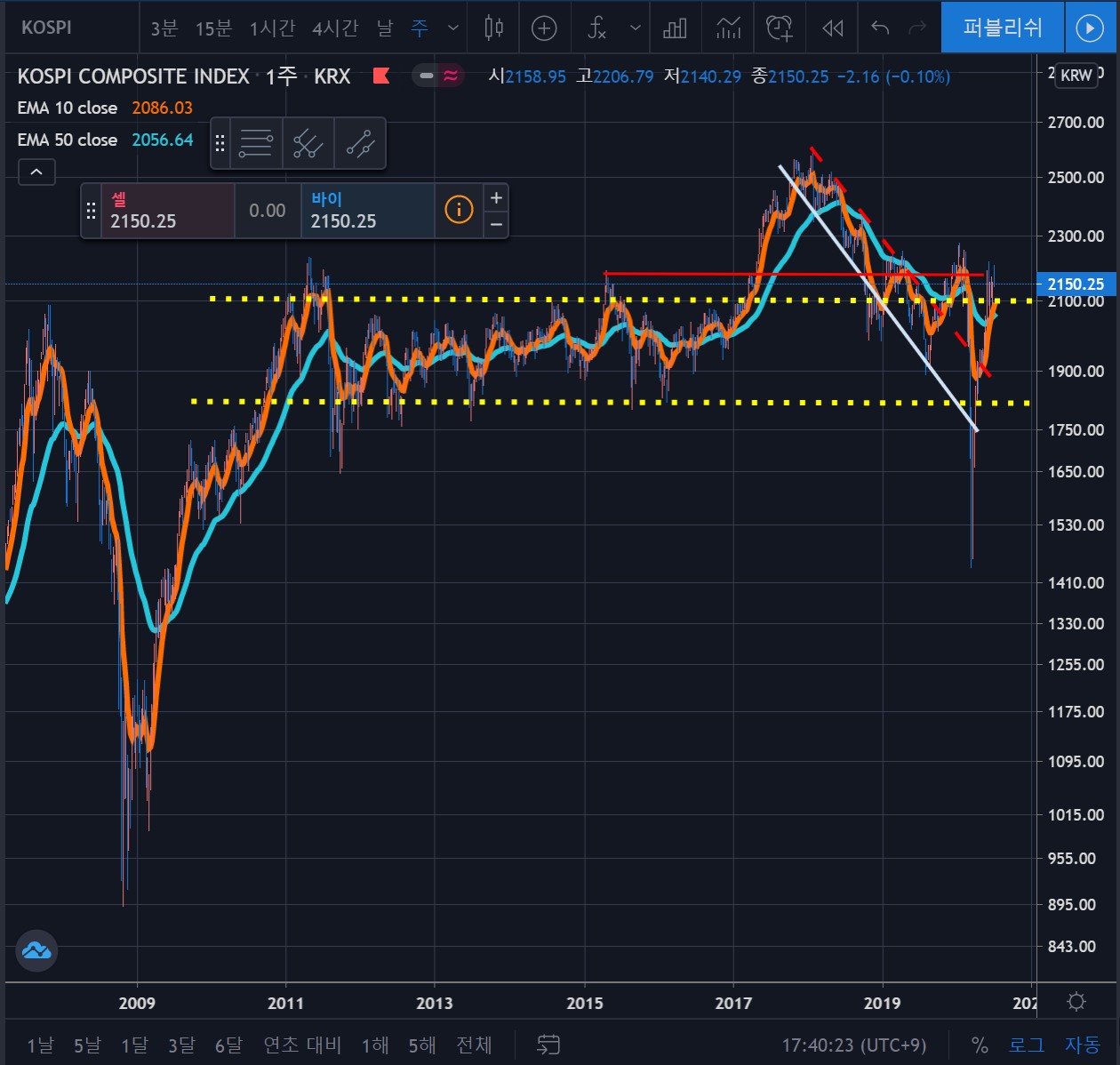This screenshot has width=1120, height=1065.
Task: Grab the drawing toolbar drag handle
Action: click(x=220, y=143)
